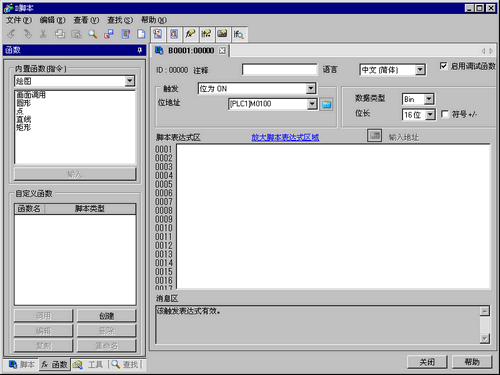Click the grayed-out redo toolbar icon

click(27, 34)
